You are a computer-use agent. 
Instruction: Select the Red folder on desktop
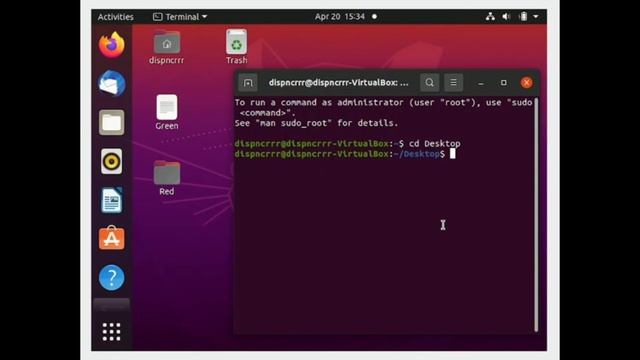[167, 178]
